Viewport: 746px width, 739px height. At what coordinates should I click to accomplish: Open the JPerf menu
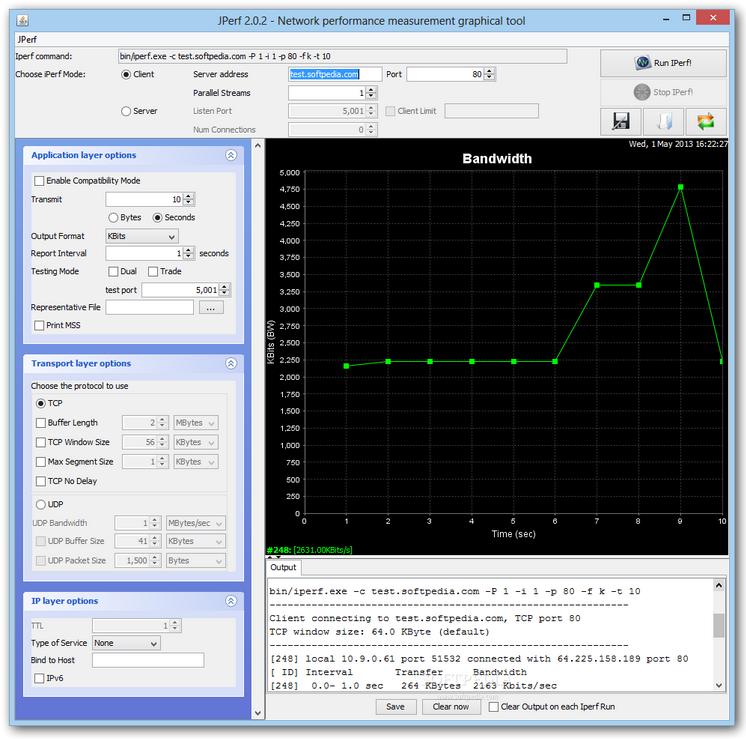27,38
